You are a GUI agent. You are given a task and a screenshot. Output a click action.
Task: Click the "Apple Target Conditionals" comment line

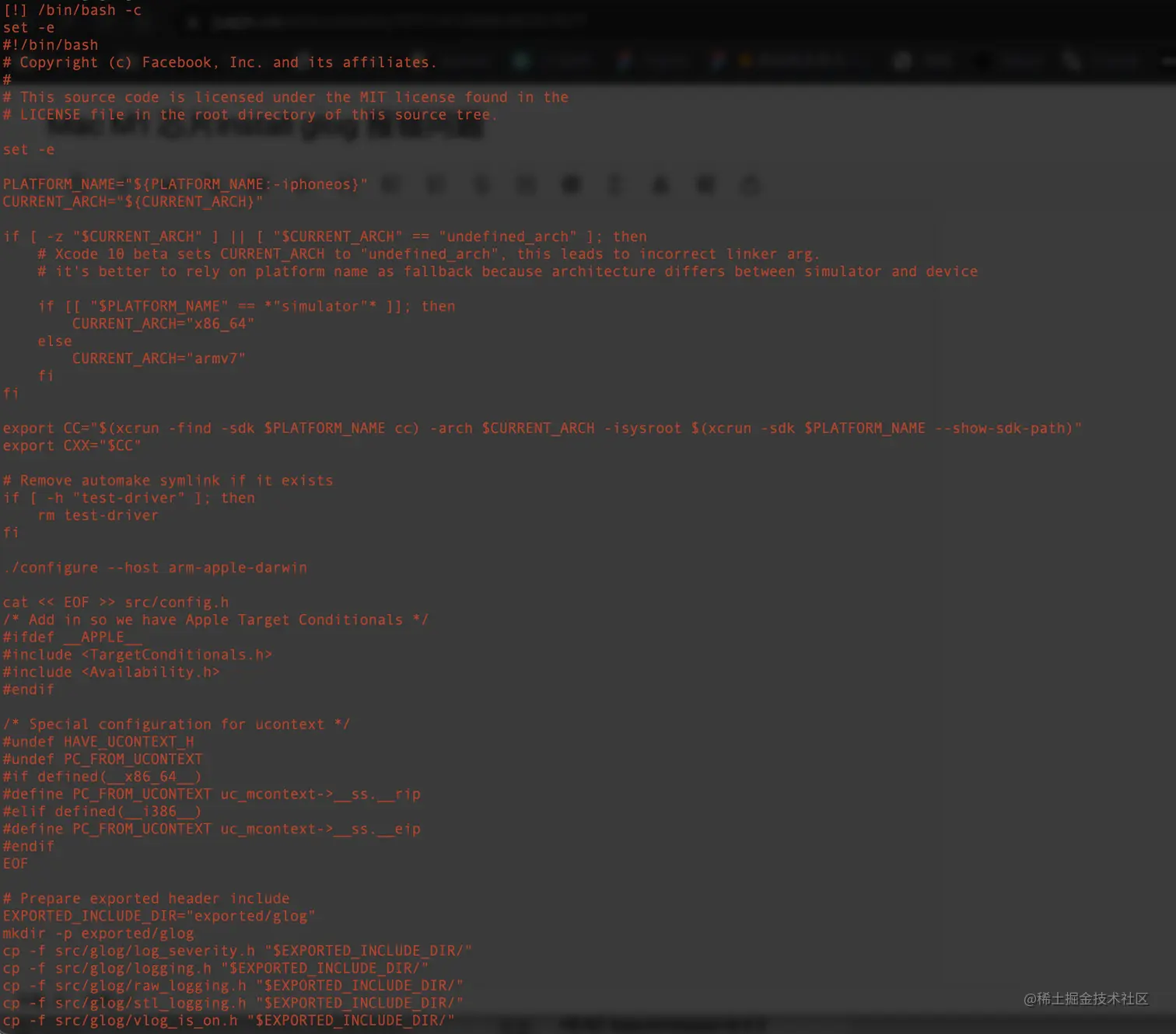click(215, 620)
